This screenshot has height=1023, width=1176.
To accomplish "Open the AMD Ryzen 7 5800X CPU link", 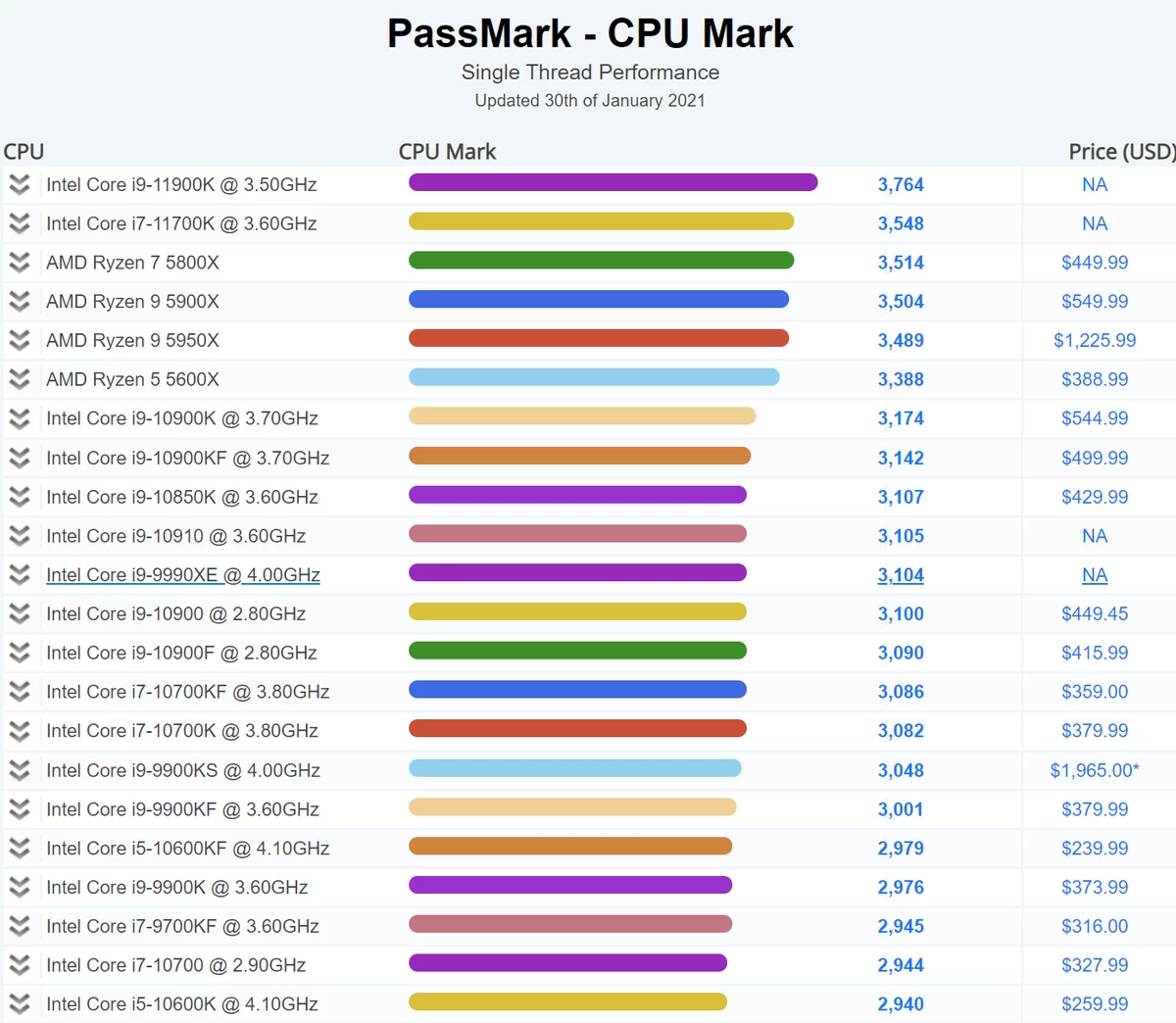I will click(x=132, y=263).
